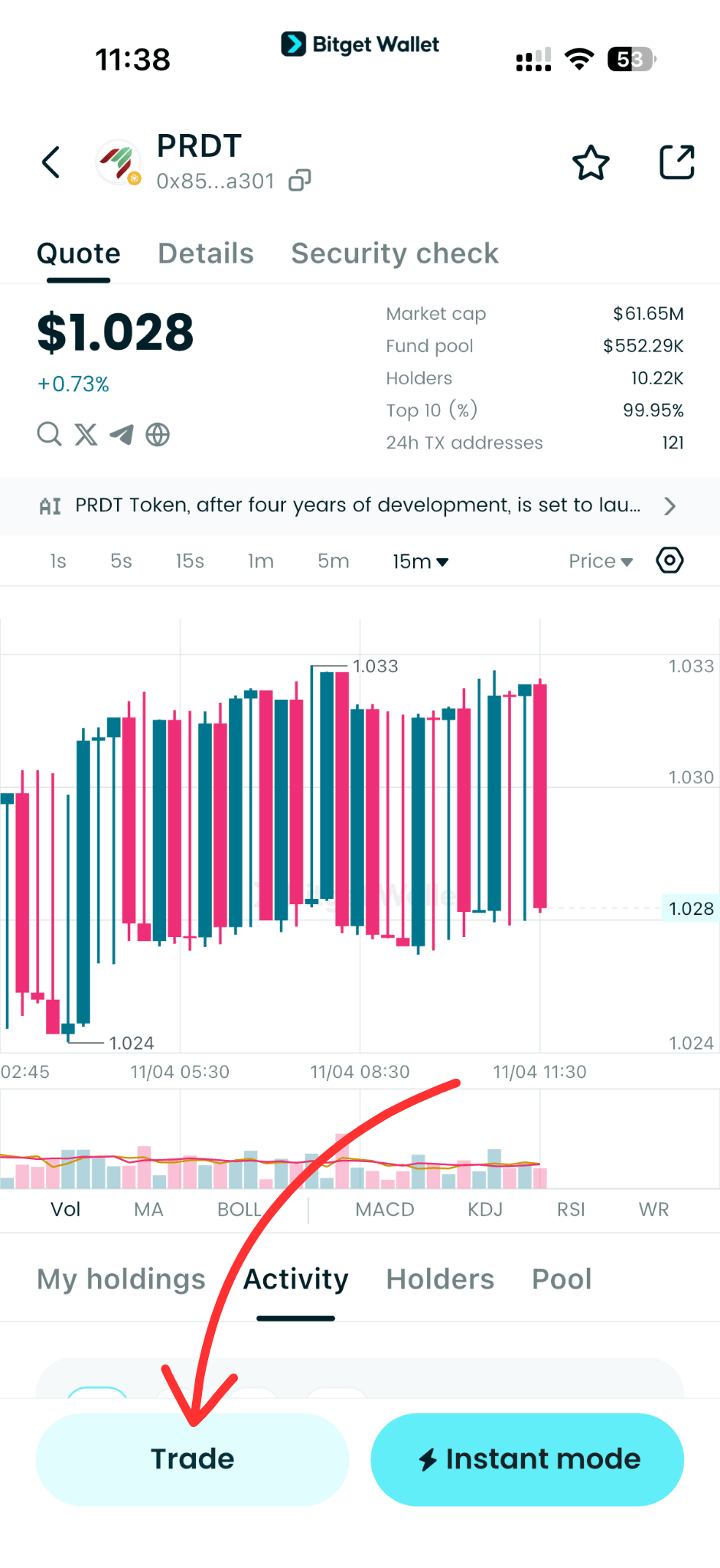Image resolution: width=720 pixels, height=1568 pixels.
Task: Tap the back arrow icon
Action: 51,162
